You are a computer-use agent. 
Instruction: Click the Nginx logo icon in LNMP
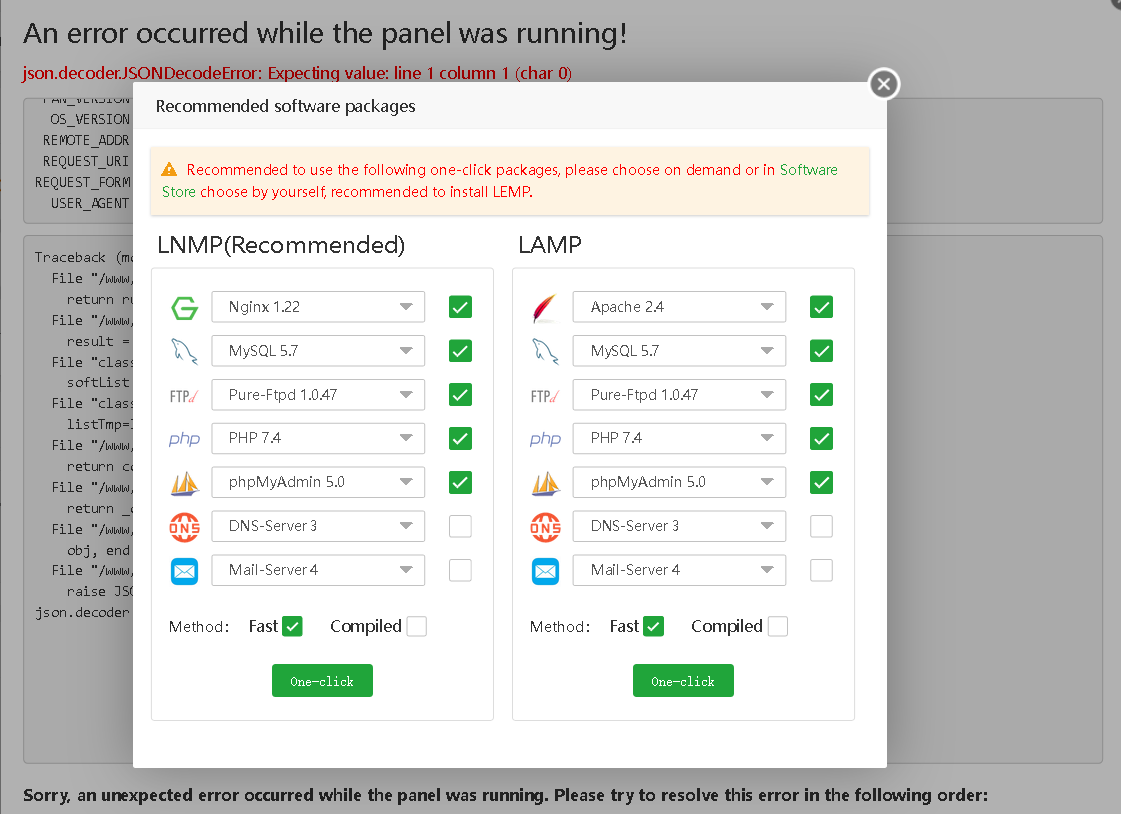click(185, 308)
